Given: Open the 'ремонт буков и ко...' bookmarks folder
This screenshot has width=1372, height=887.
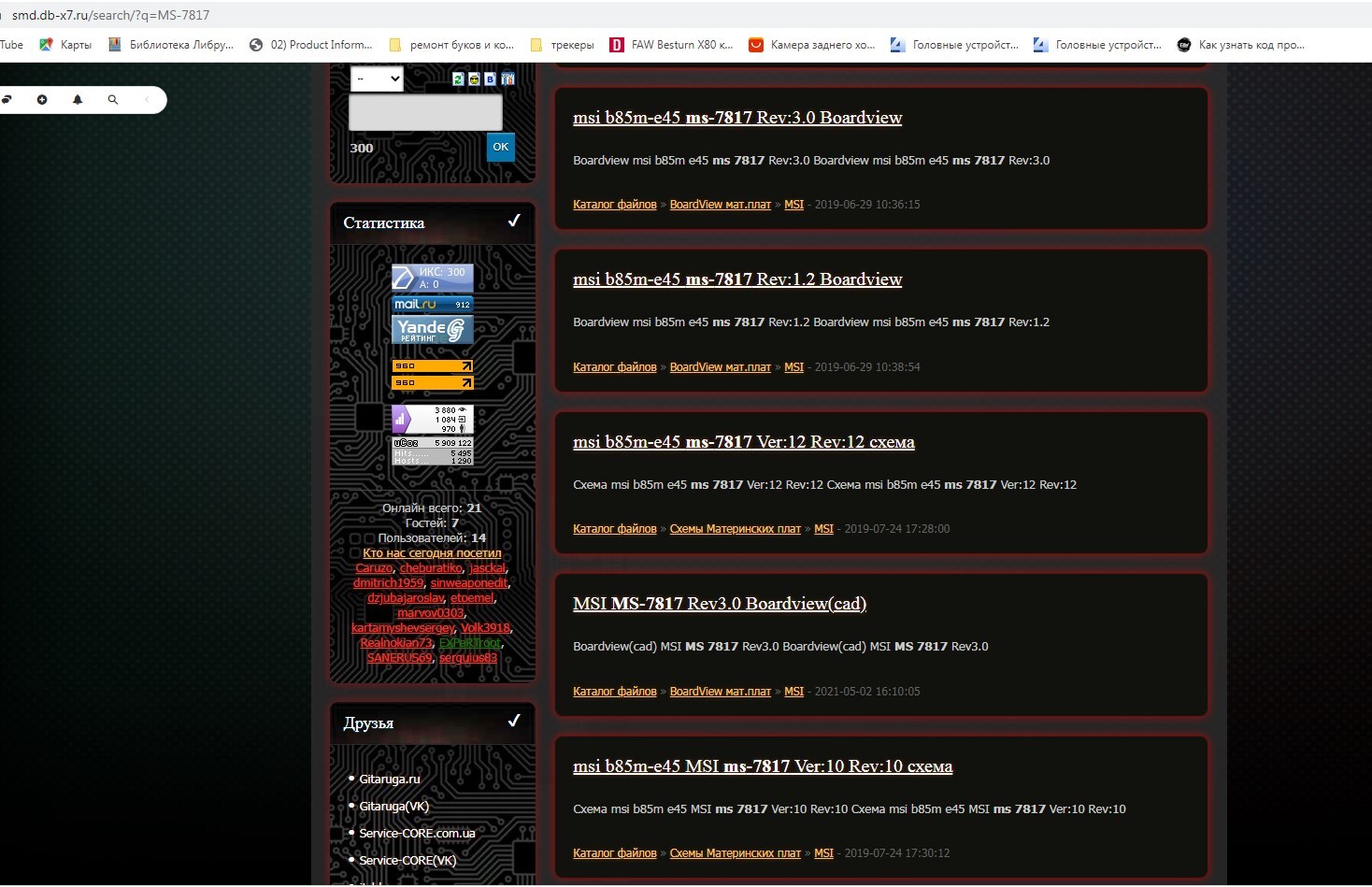Looking at the screenshot, I should tap(451, 45).
